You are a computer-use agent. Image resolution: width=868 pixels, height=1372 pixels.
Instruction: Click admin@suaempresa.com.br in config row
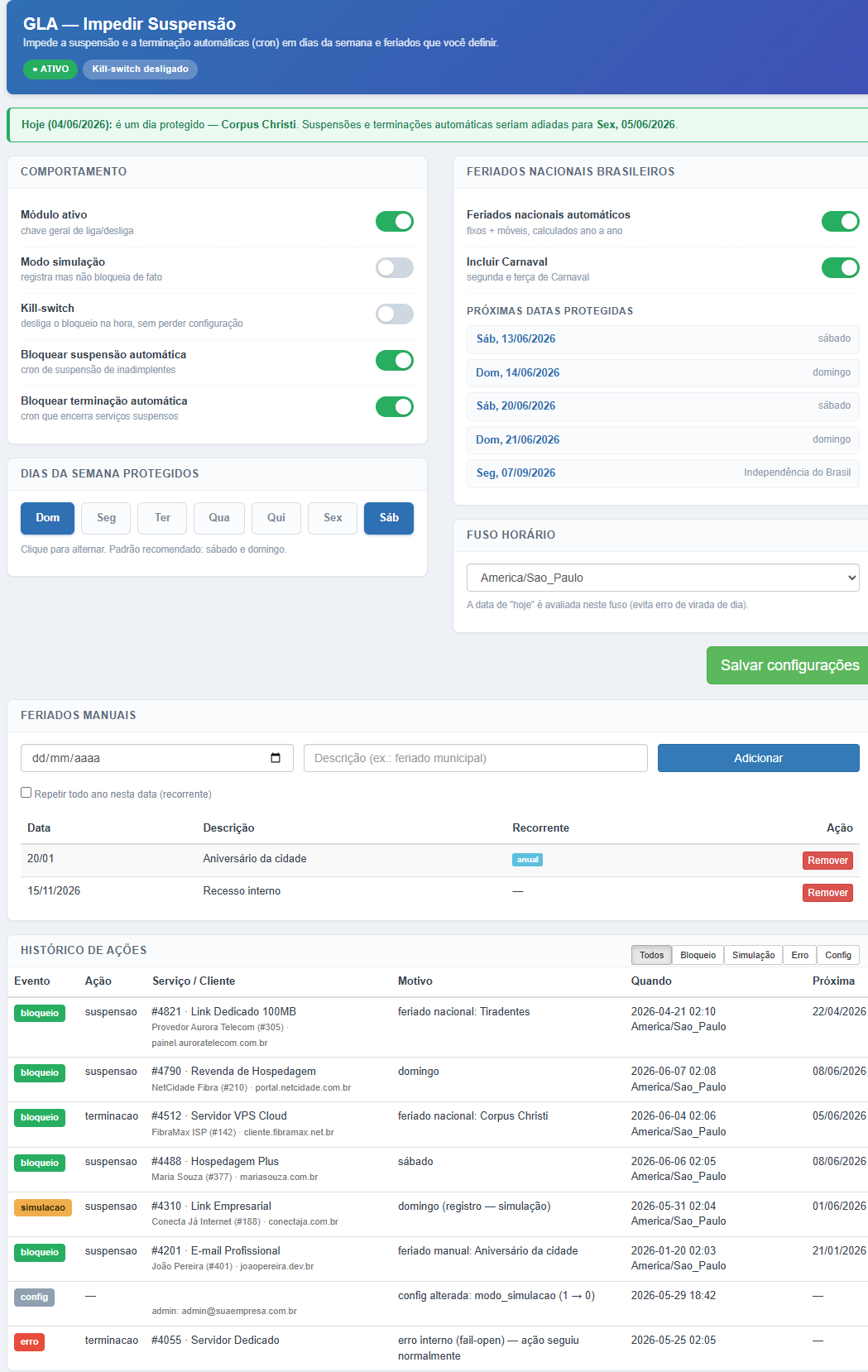[240, 1311]
